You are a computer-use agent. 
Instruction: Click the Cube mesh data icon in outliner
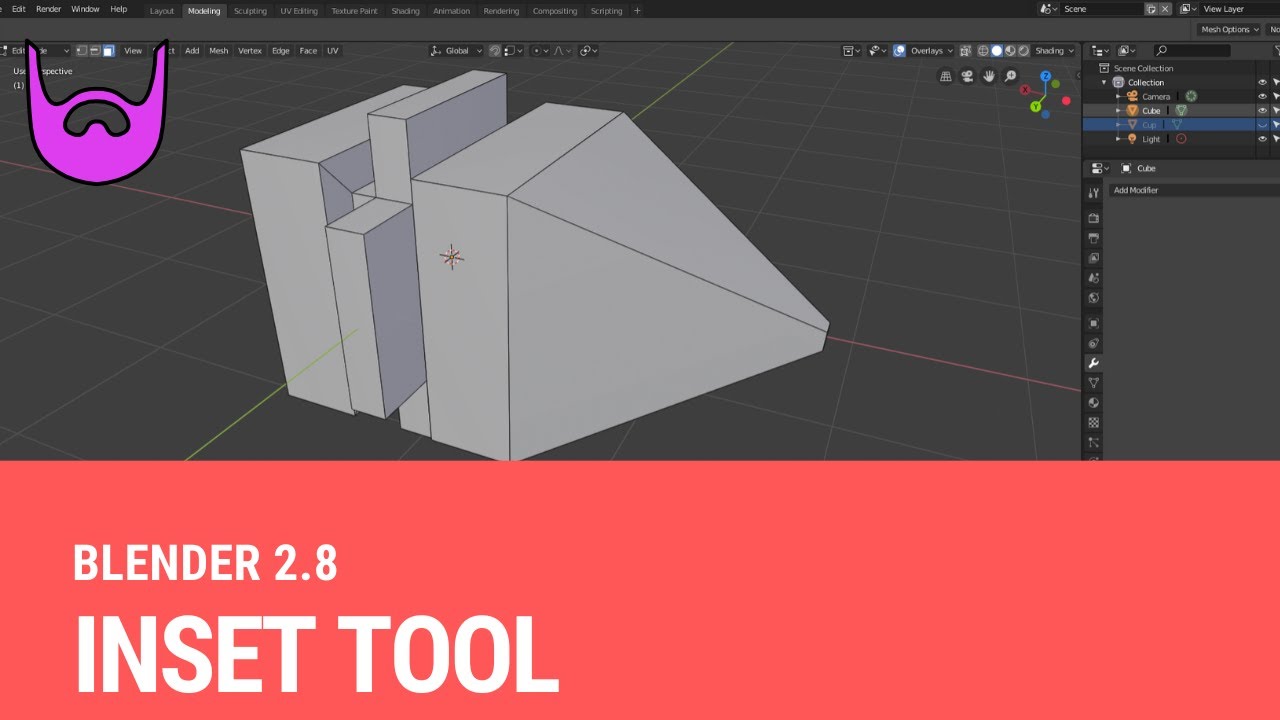click(x=1180, y=111)
